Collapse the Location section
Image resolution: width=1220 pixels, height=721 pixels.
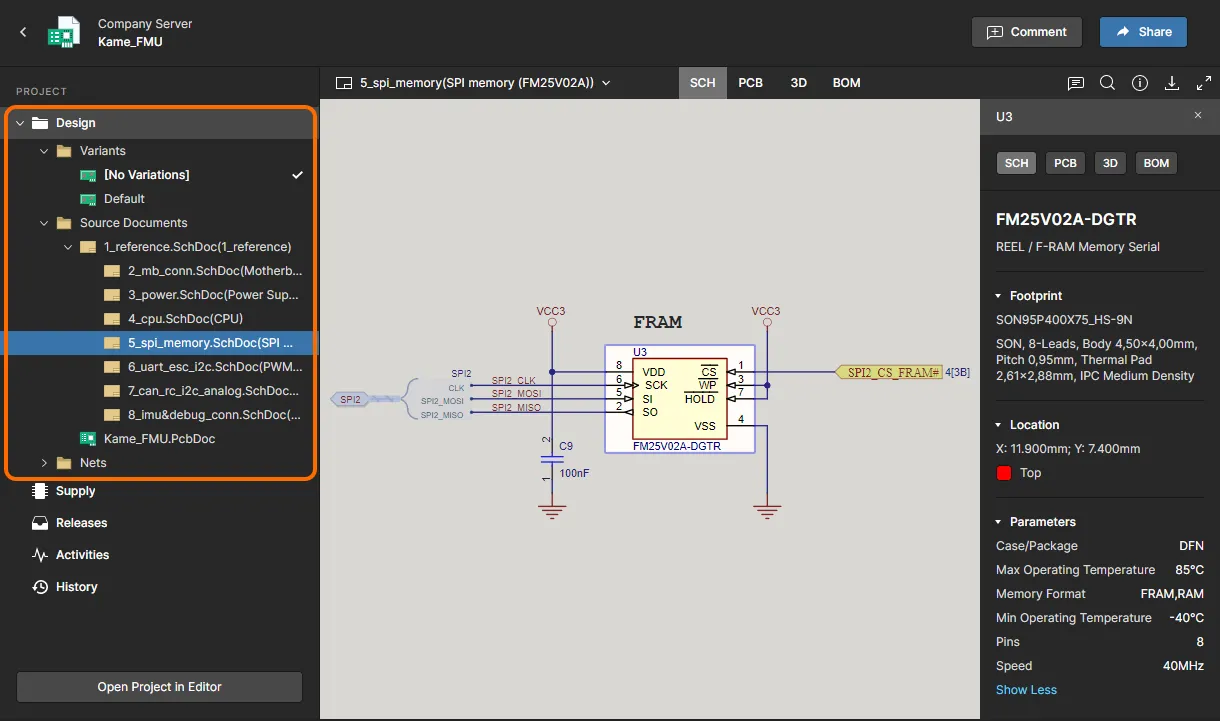click(x=999, y=425)
